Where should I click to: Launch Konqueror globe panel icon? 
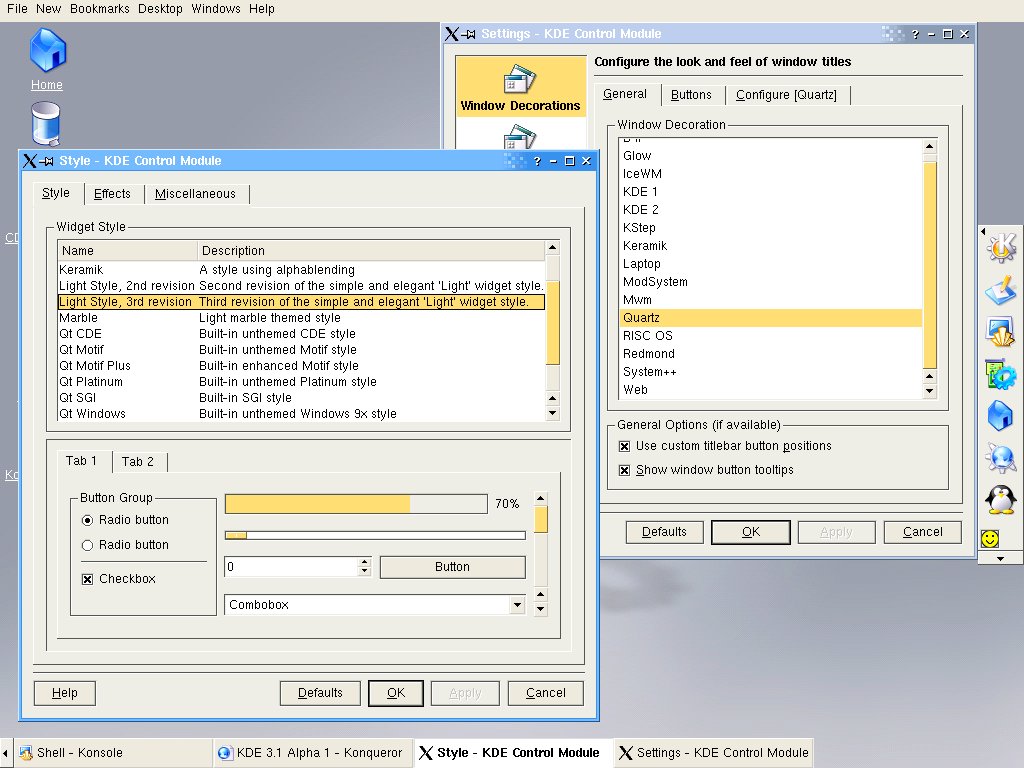click(x=1000, y=457)
